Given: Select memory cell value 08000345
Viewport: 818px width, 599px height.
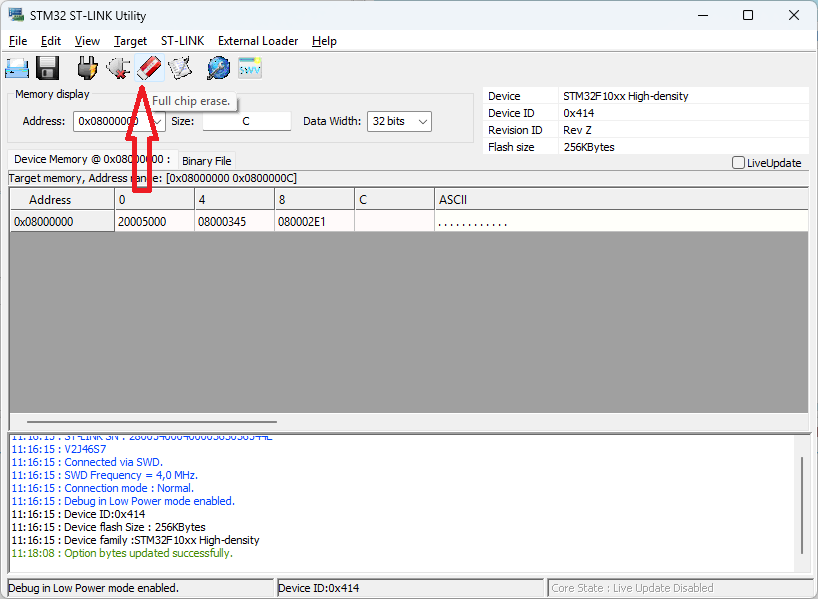Looking at the screenshot, I should coord(235,222).
